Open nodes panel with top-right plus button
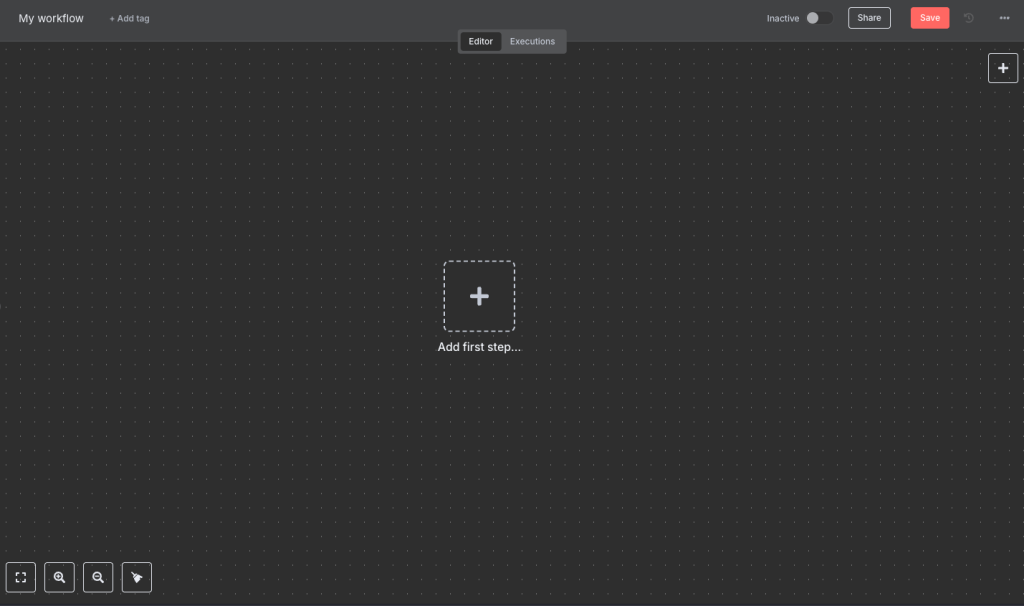 1003,68
